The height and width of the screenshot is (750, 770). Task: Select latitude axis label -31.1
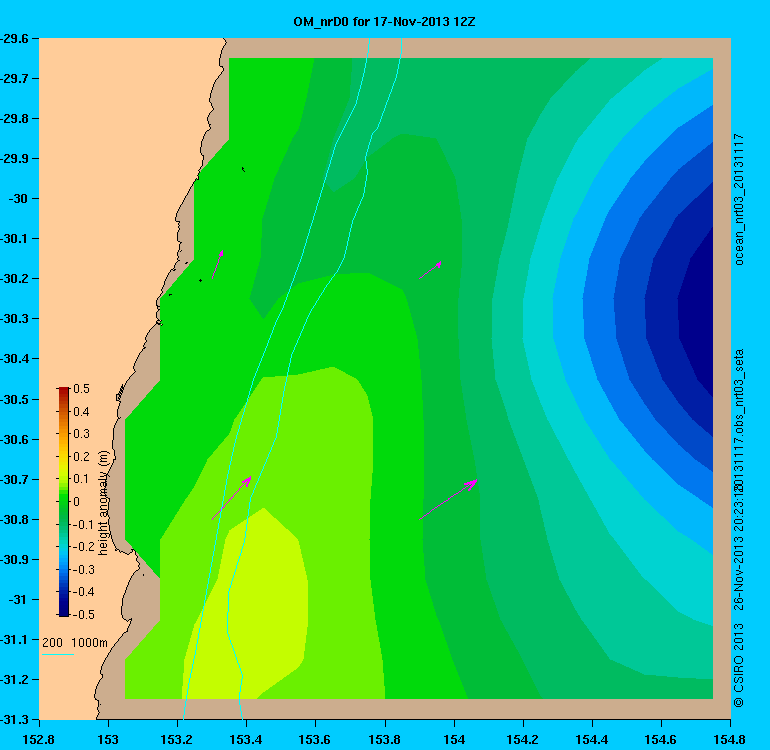coord(14,639)
